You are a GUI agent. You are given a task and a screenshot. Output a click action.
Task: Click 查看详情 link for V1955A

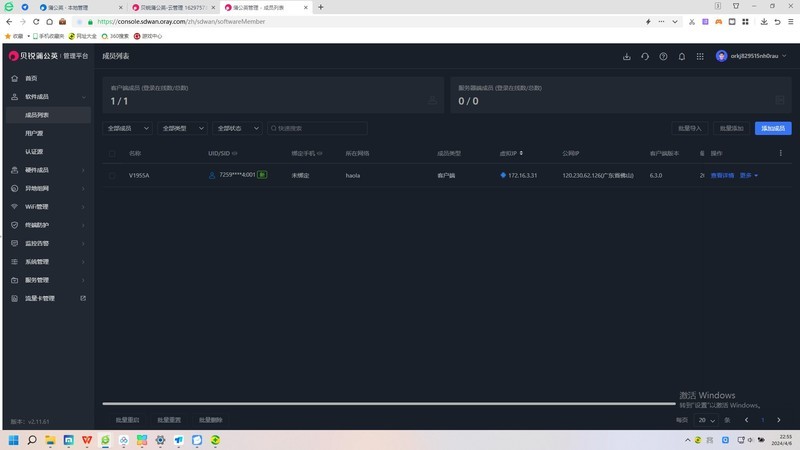pos(722,176)
